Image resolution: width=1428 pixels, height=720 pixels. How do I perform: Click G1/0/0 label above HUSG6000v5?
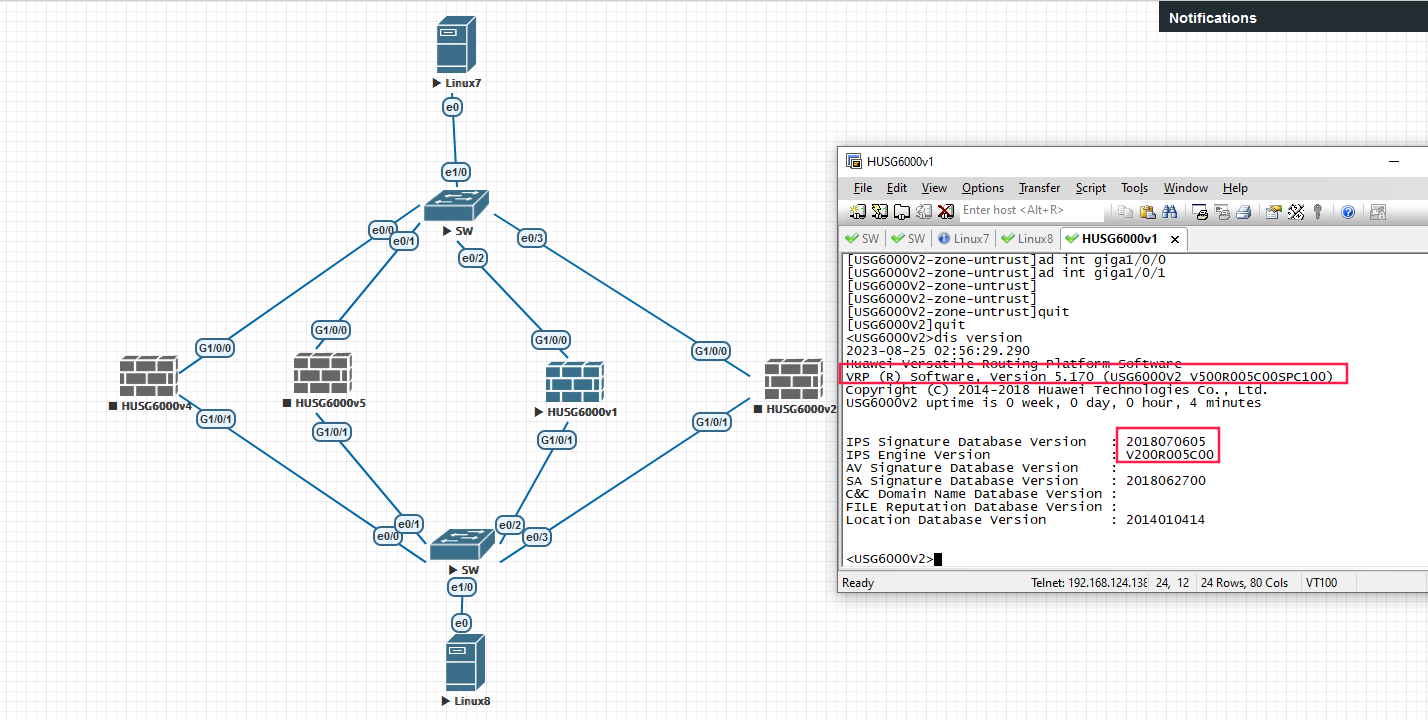click(x=331, y=329)
